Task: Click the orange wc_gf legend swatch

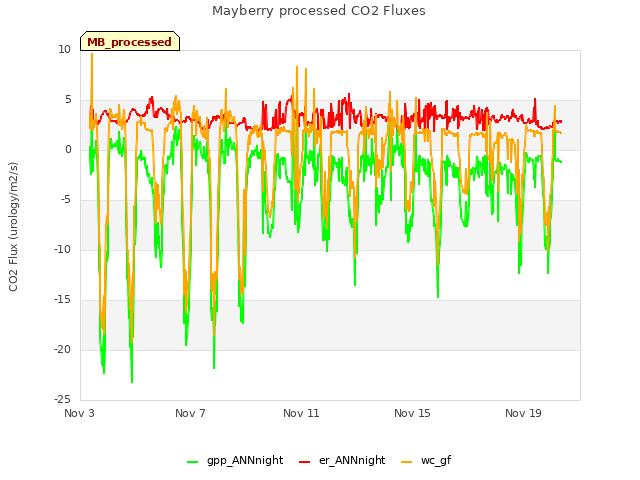Action: [407, 462]
